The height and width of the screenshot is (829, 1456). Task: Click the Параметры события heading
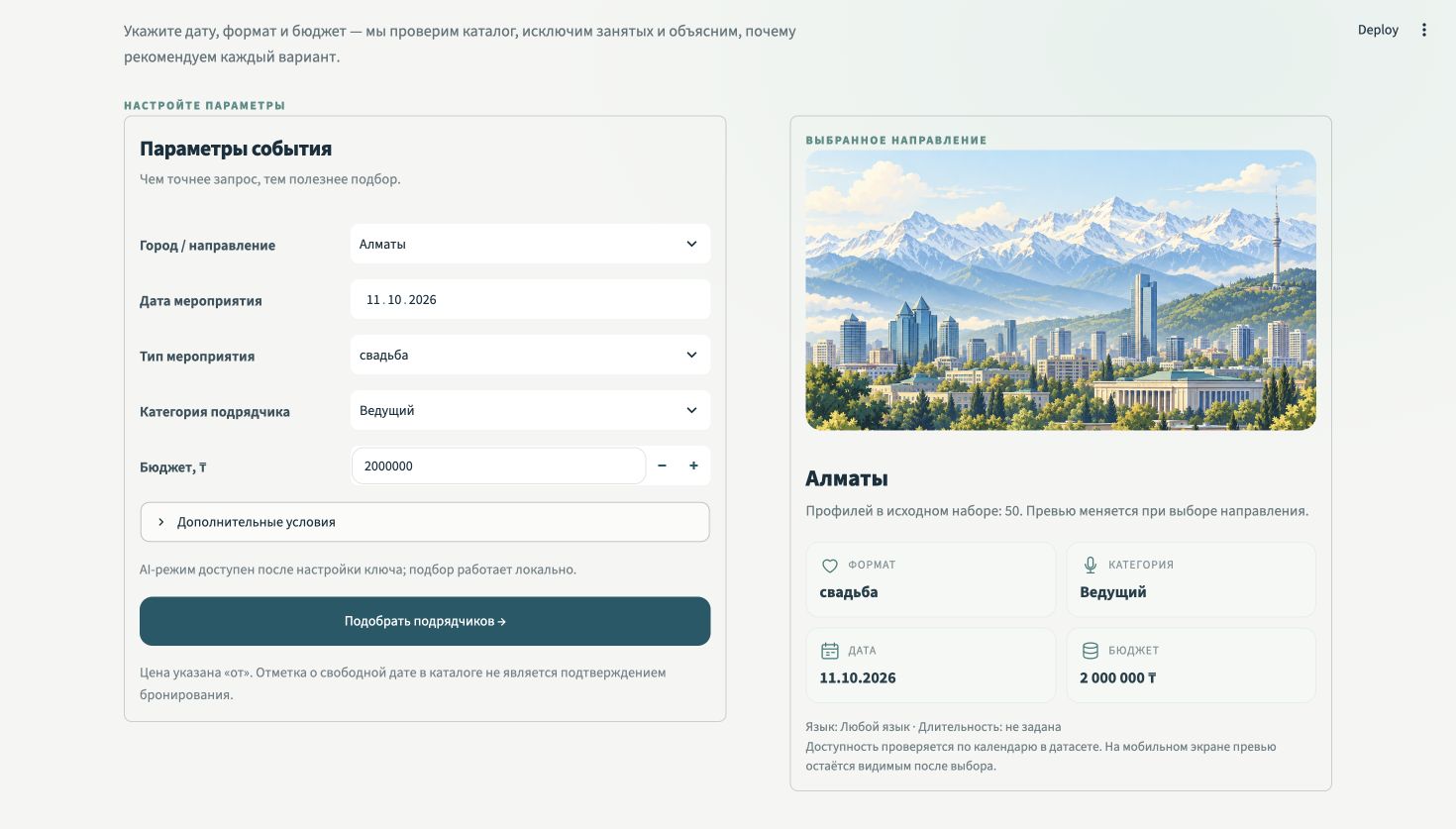tap(236, 149)
